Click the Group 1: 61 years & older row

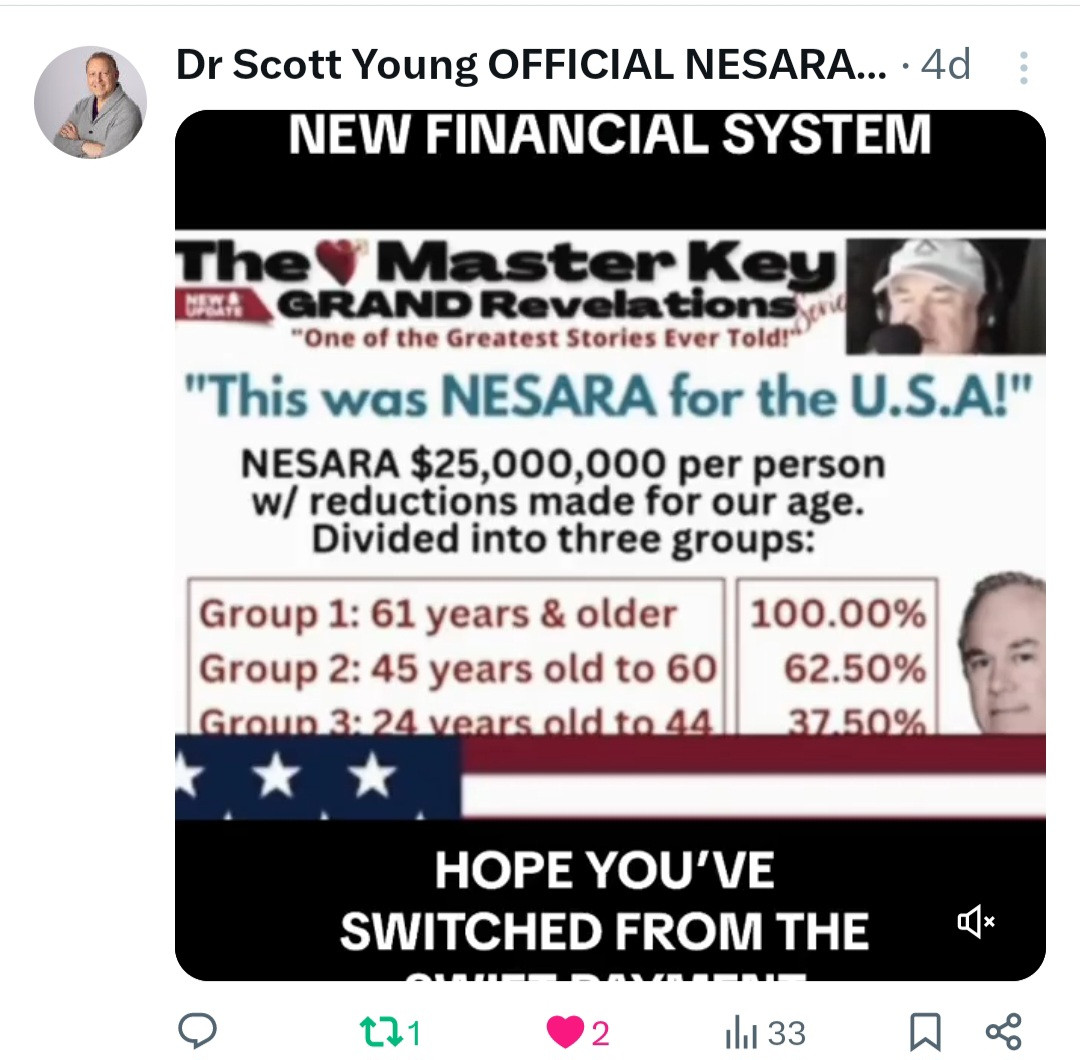click(438, 613)
